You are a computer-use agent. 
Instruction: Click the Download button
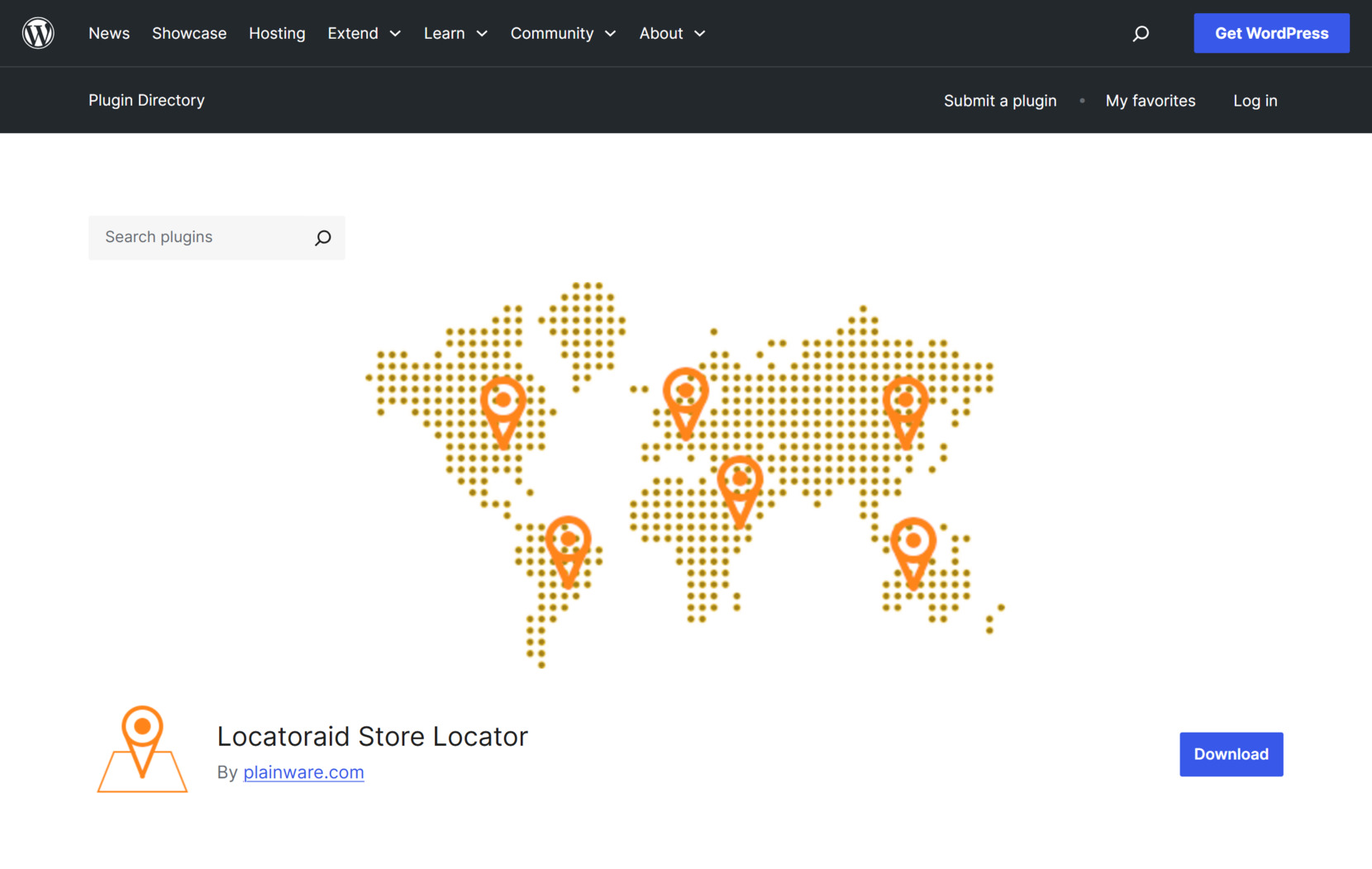point(1231,754)
